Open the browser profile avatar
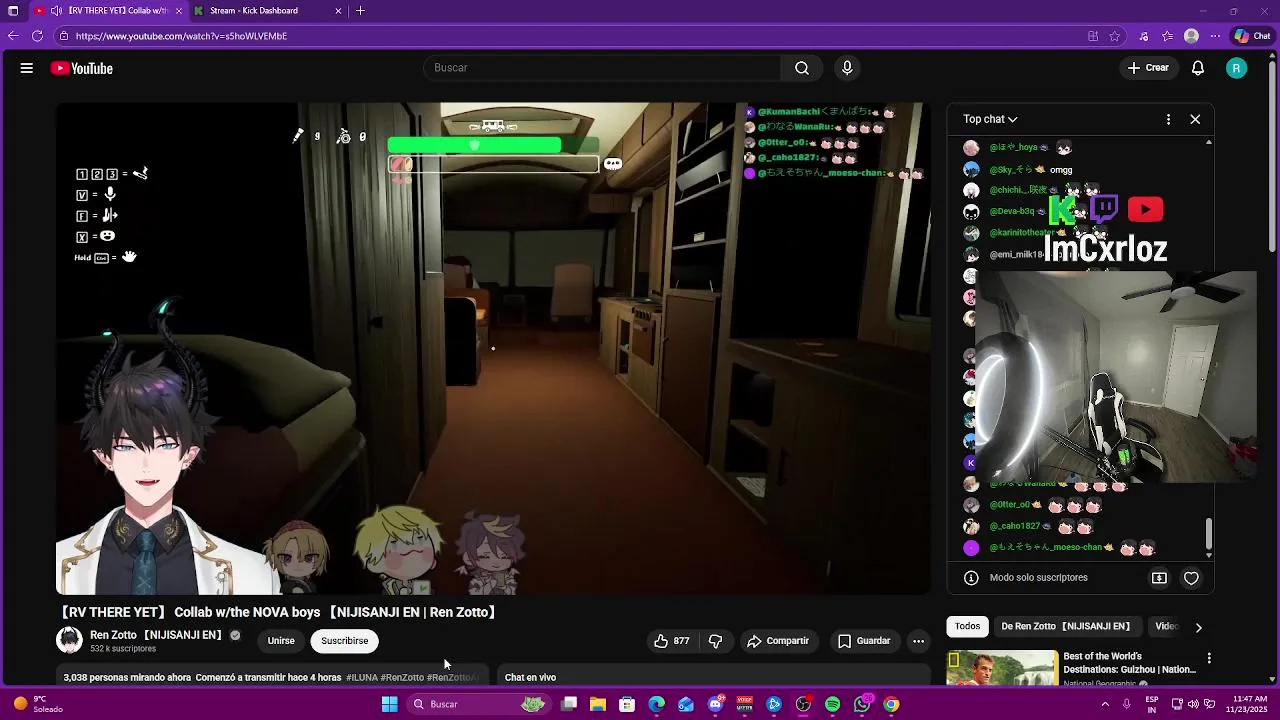Viewport: 1280px width, 720px height. (x=1191, y=36)
